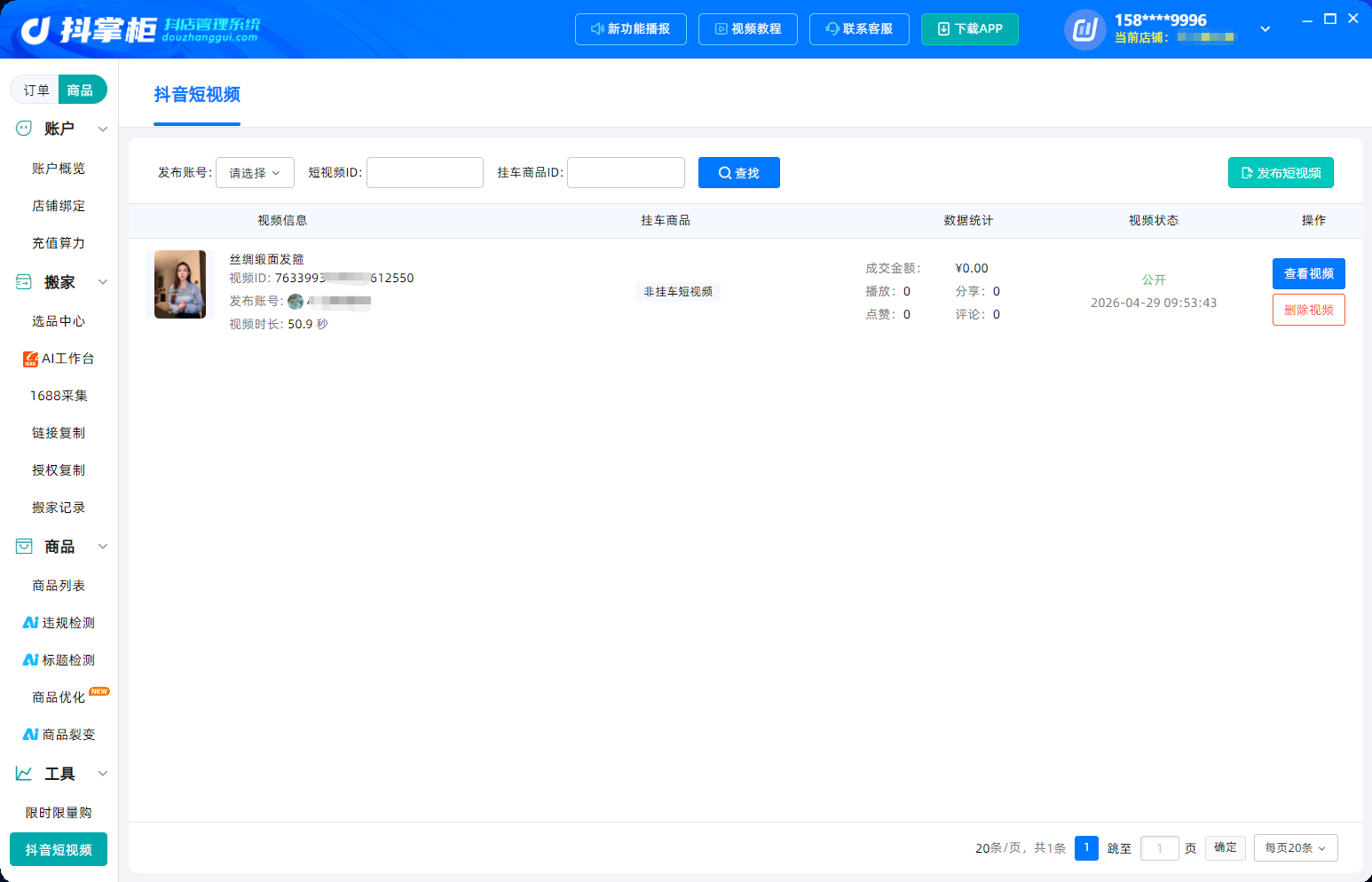Click the 丝绸缎面发箍 video thumbnail
The image size is (1372, 882).
coord(180,284)
